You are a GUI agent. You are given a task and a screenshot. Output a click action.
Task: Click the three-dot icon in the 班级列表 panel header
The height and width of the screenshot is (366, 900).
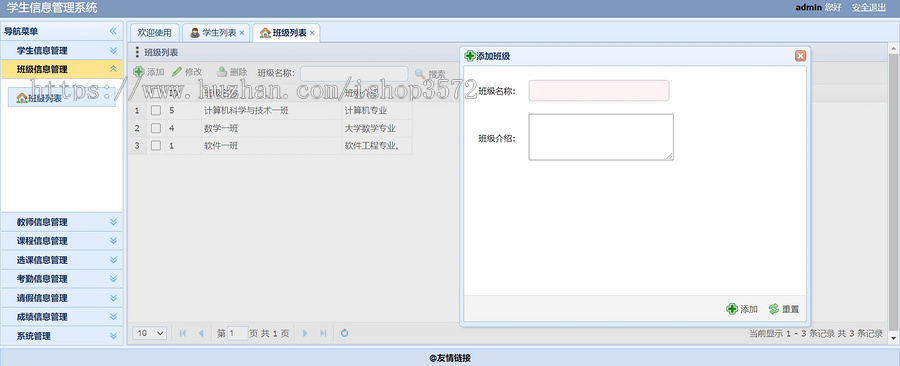(x=137, y=52)
